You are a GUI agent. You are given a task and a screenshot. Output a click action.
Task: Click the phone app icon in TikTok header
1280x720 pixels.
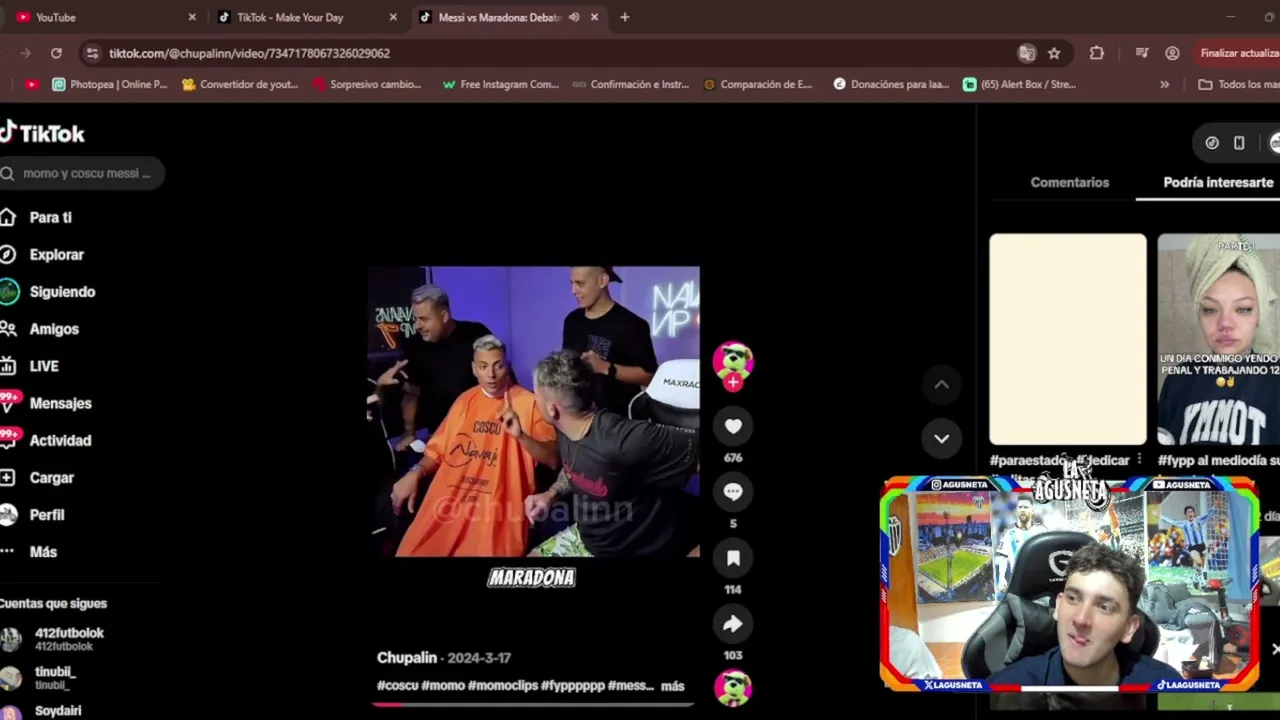tap(1239, 143)
